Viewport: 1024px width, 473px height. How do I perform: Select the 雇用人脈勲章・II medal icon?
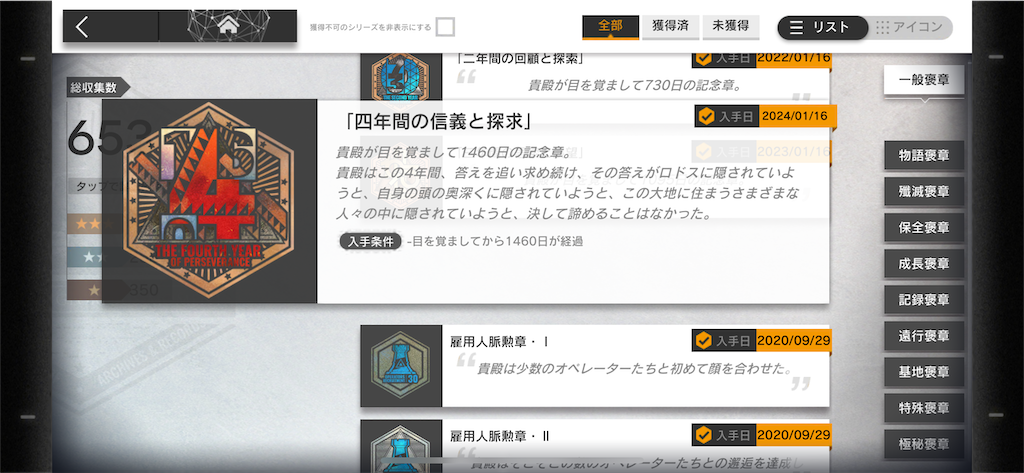pyautogui.click(x=401, y=446)
